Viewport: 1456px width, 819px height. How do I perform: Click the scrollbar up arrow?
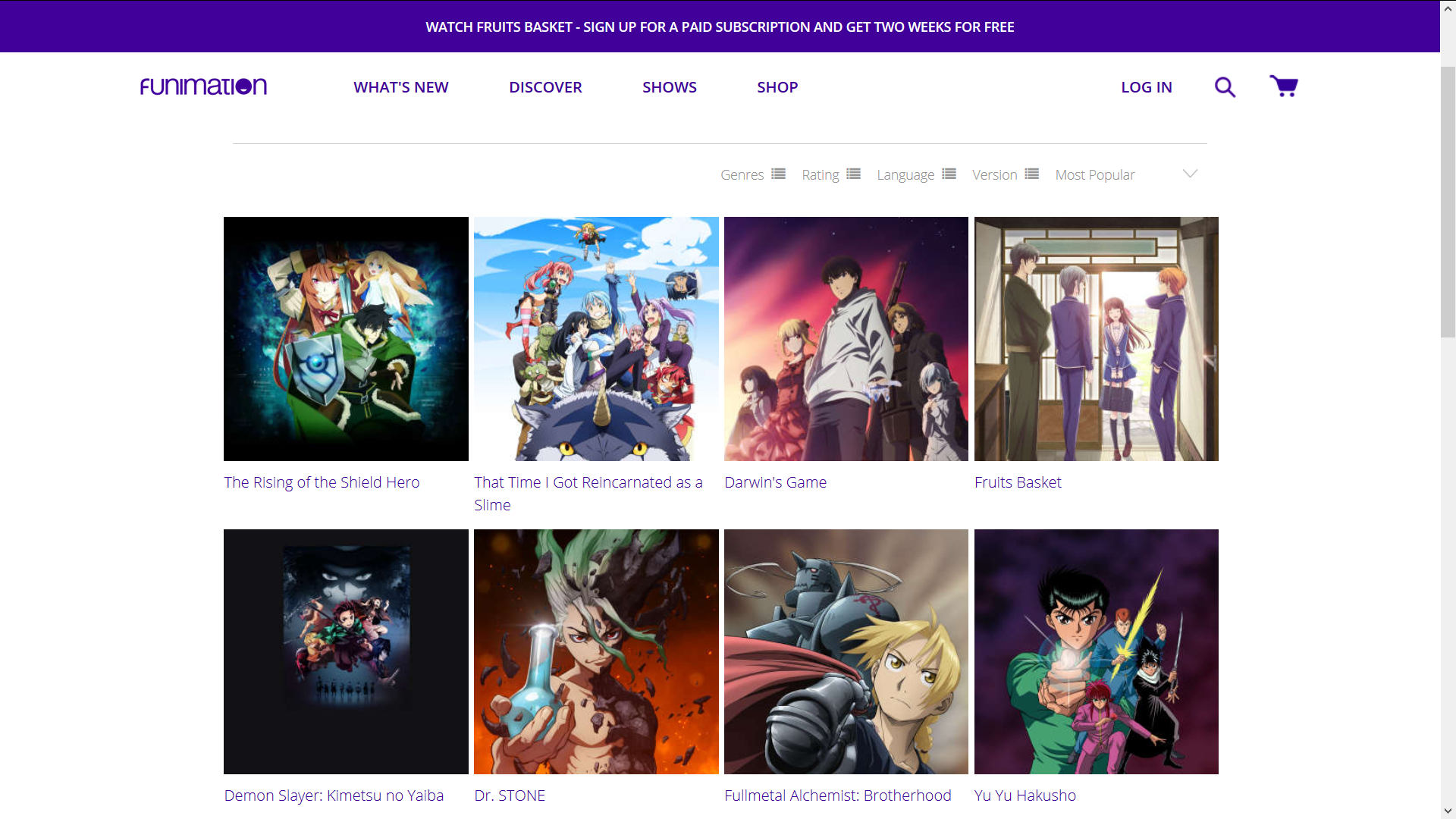click(1448, 8)
